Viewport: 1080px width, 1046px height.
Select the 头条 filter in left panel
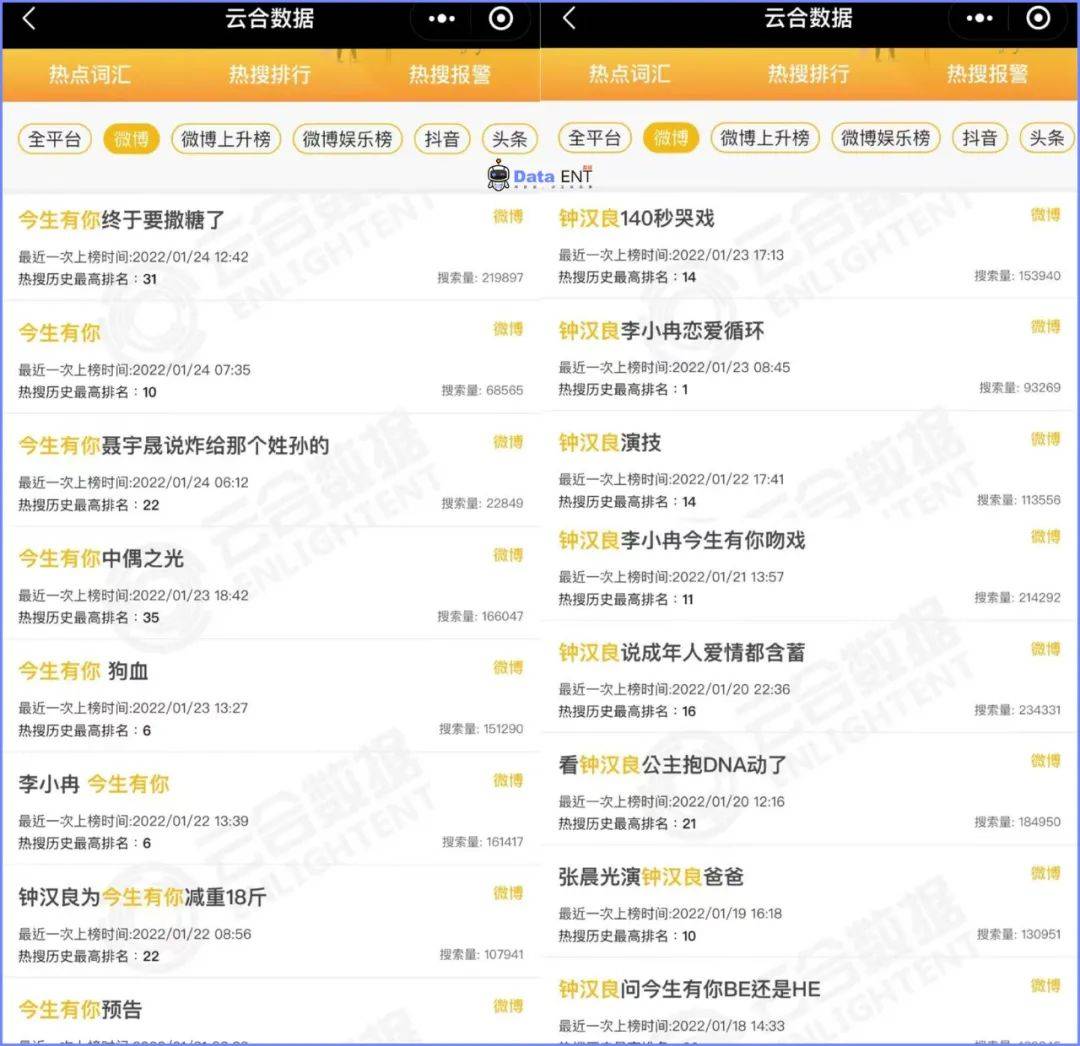click(x=509, y=139)
